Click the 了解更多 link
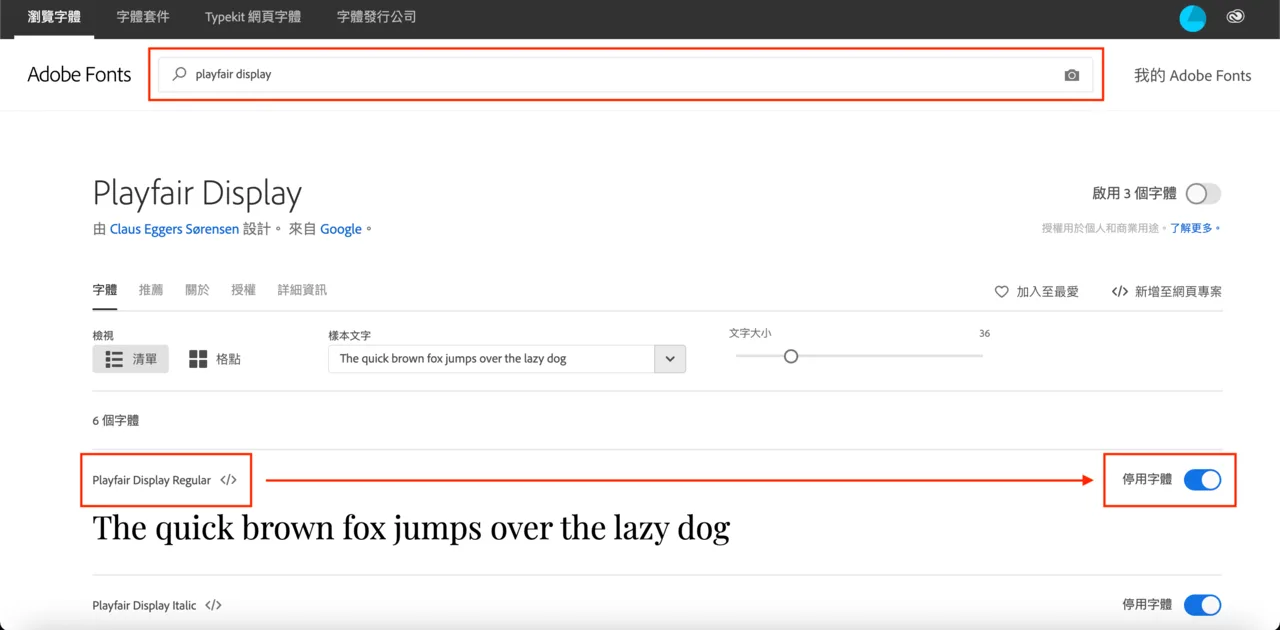1280x630 pixels. [1192, 228]
